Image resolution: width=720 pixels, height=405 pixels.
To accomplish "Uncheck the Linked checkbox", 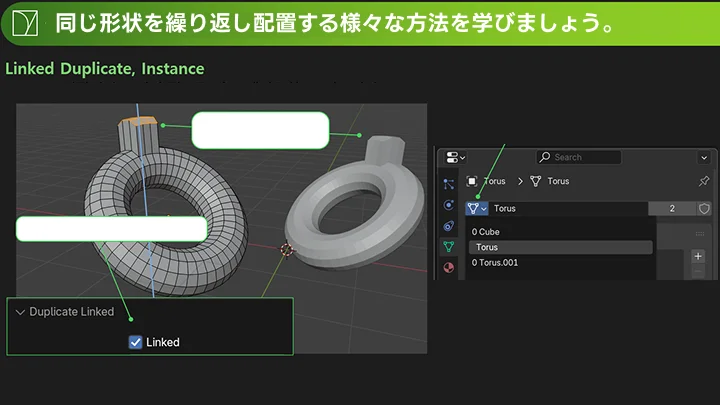I will click(x=136, y=342).
